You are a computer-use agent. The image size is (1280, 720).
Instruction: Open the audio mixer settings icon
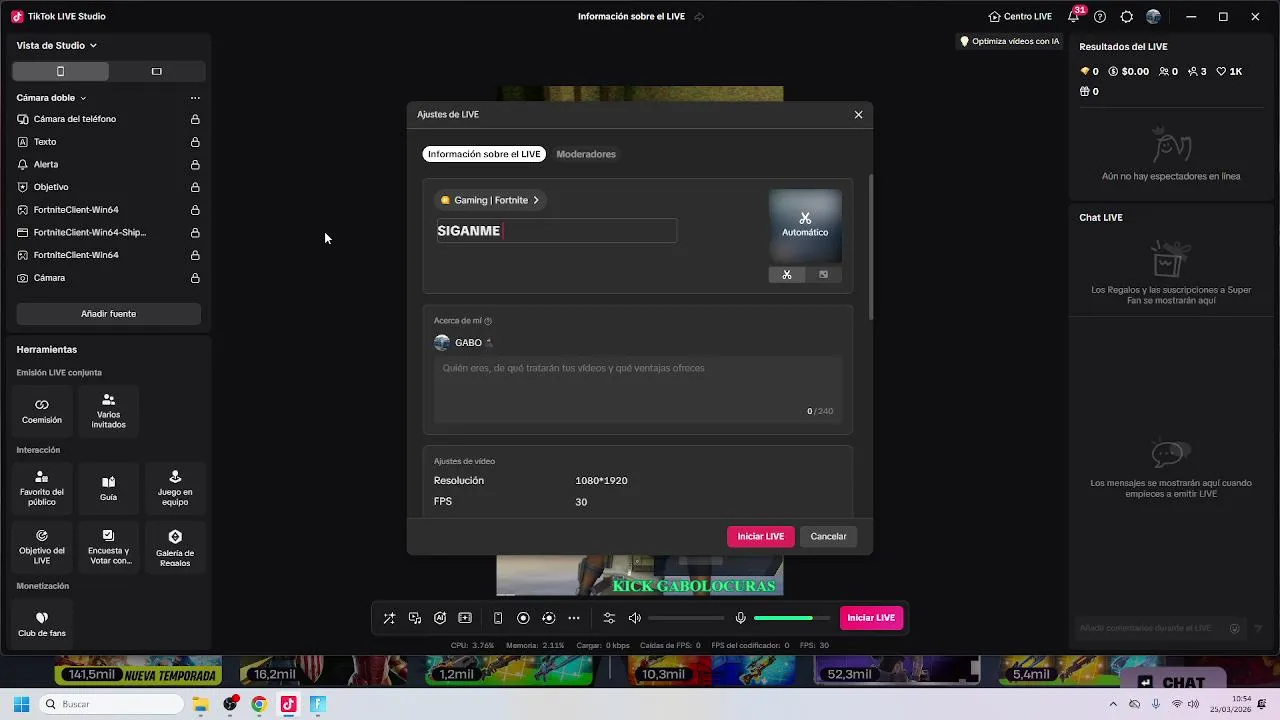pos(609,618)
